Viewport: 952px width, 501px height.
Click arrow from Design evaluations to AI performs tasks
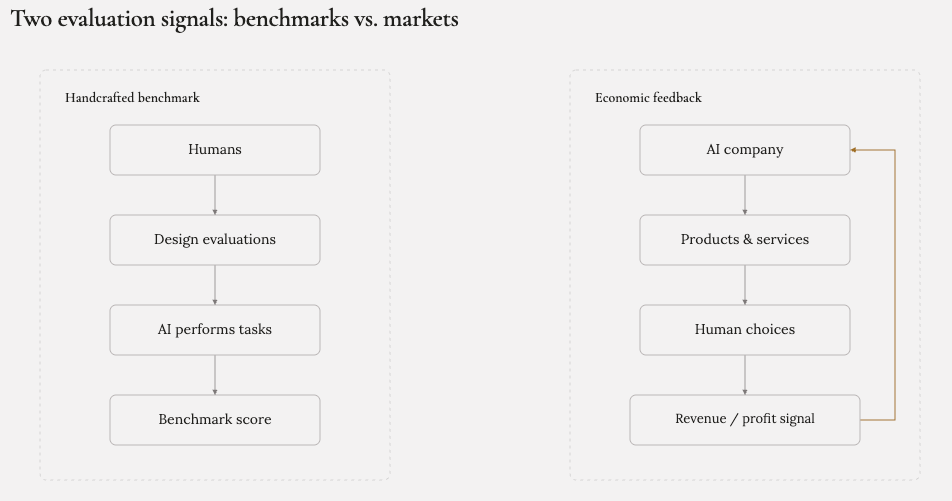215,285
